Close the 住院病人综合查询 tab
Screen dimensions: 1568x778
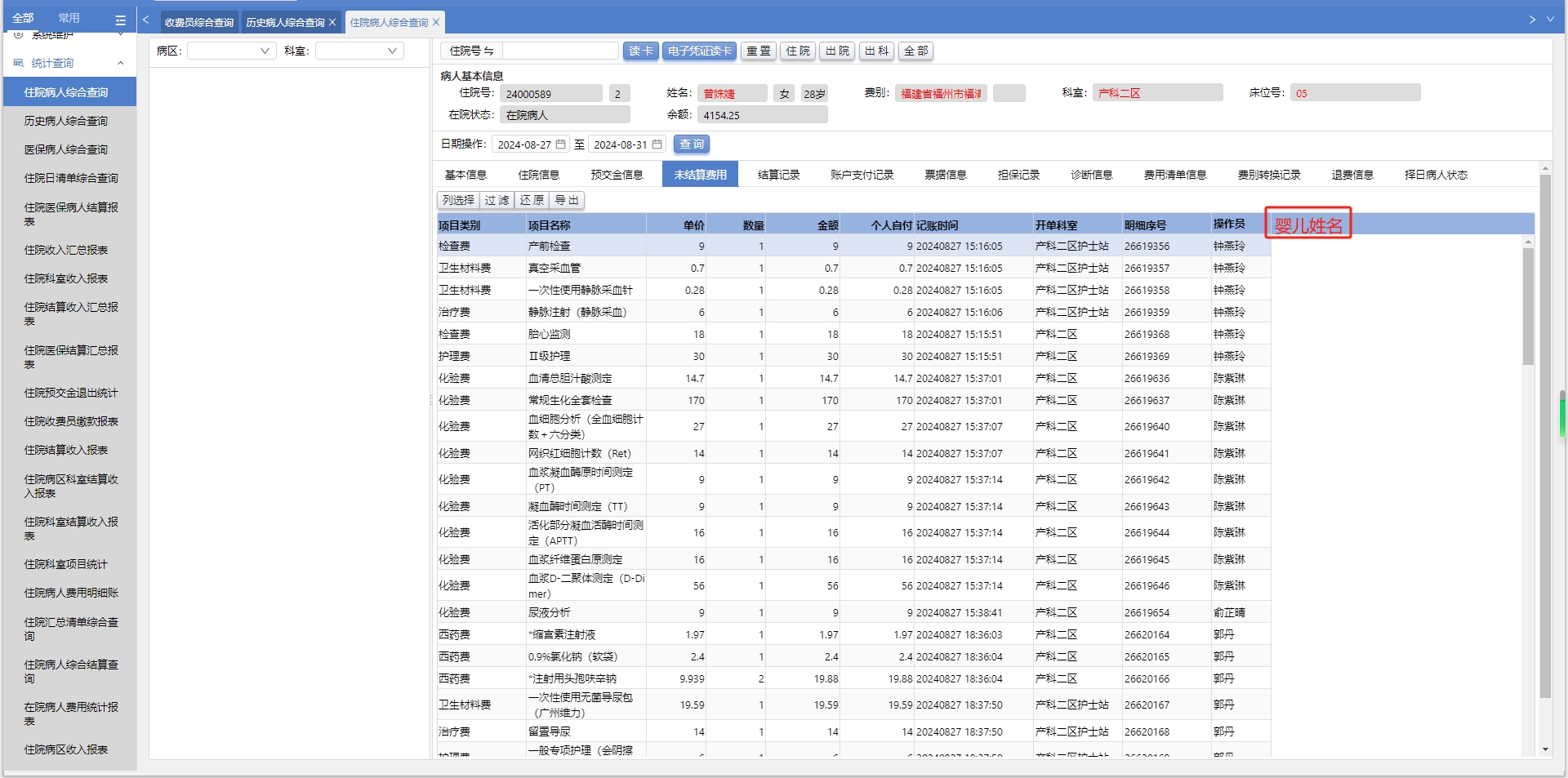[x=436, y=22]
